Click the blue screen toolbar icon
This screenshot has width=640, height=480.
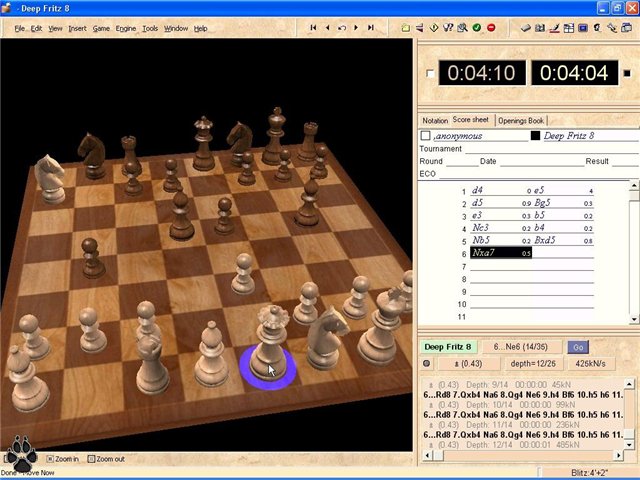[583, 28]
